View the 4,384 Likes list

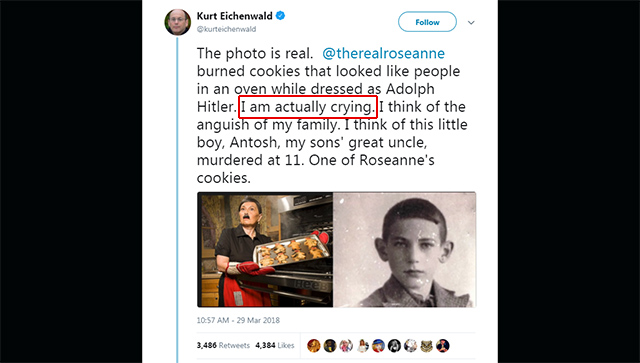point(275,345)
